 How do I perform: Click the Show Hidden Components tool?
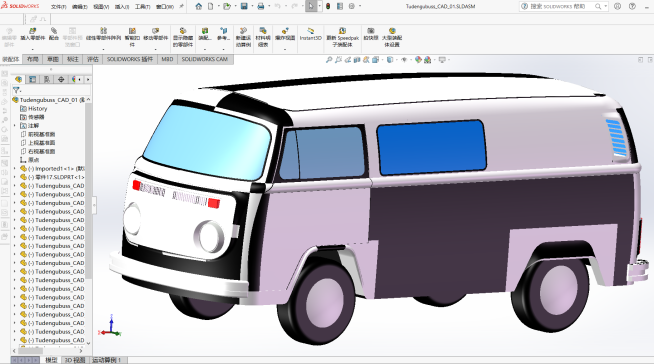tap(183, 37)
